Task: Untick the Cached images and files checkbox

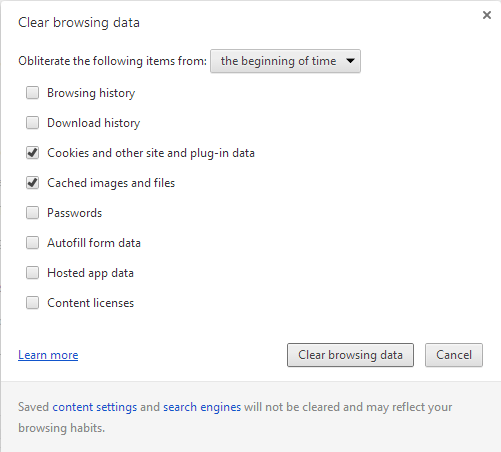Action: click(x=32, y=183)
